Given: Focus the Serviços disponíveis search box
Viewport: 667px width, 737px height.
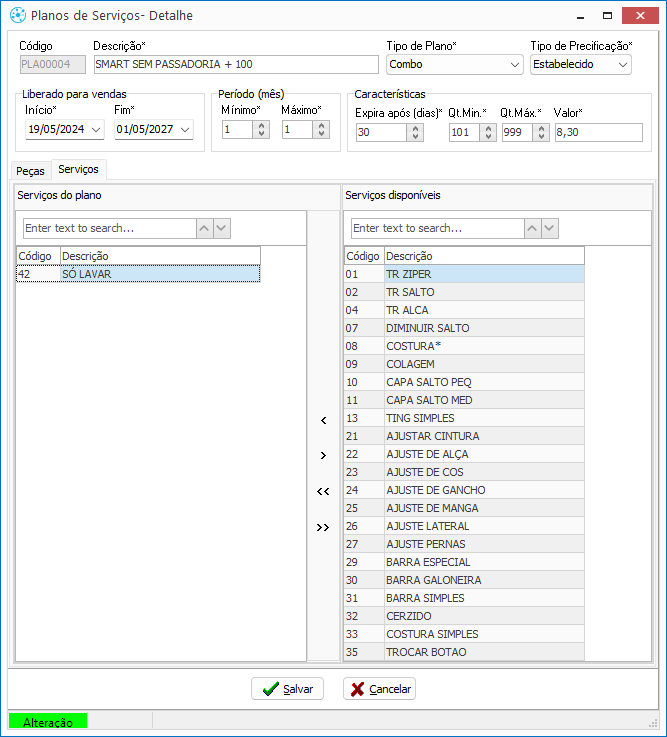Looking at the screenshot, I should tap(438, 228).
